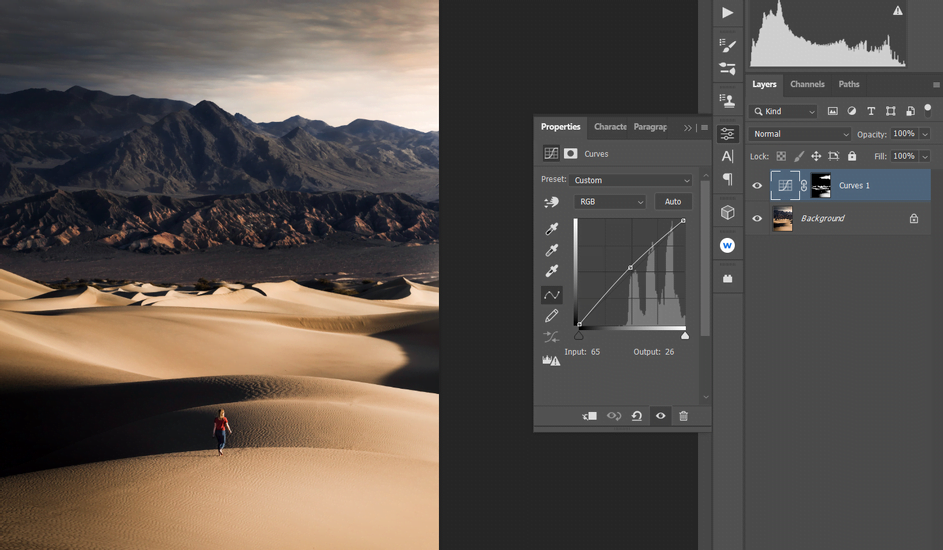This screenshot has height=550, width=943.
Task: Switch to the Paths tab
Action: tap(848, 84)
